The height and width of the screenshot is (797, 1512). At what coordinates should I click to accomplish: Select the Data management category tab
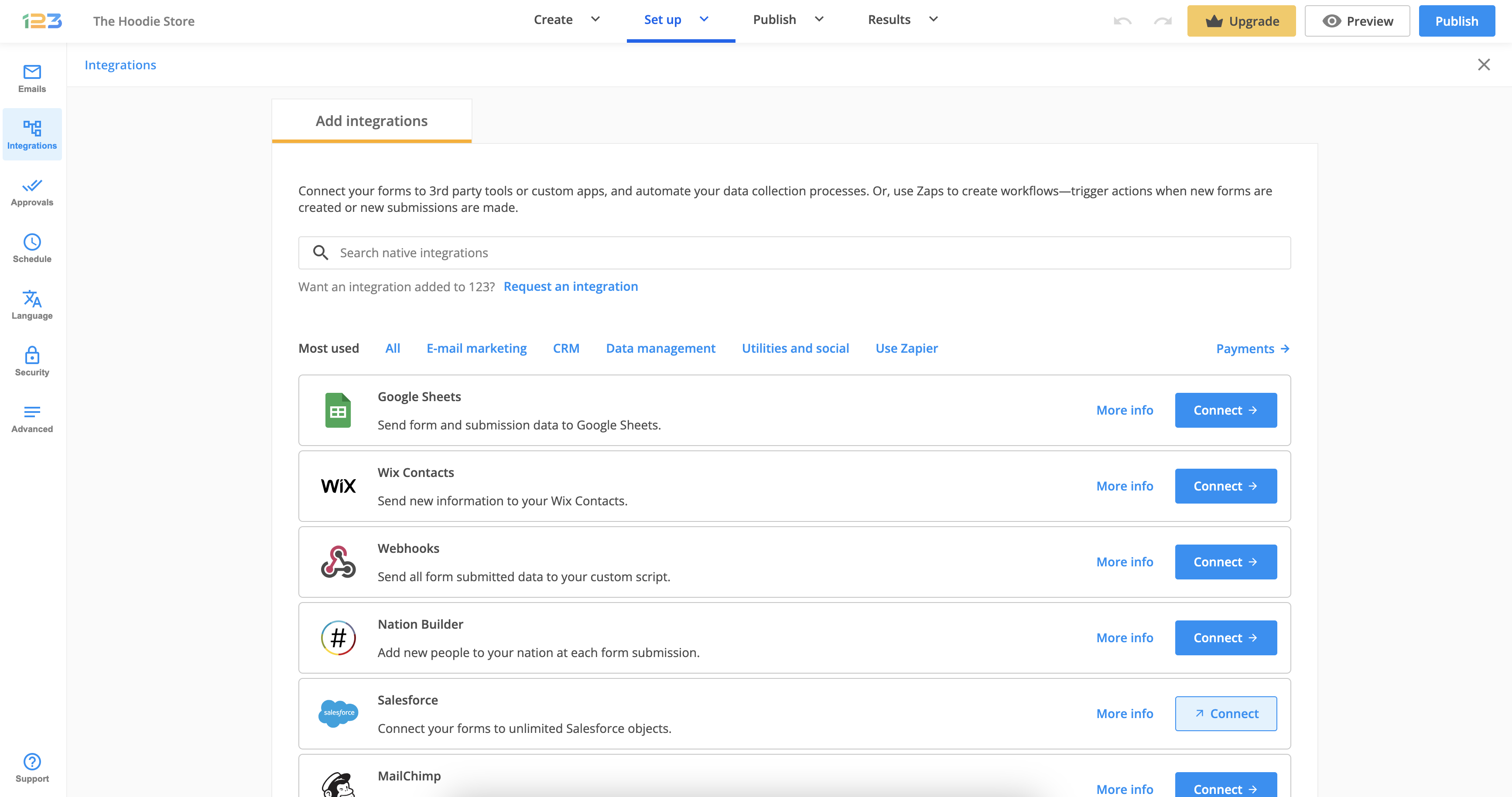pos(660,348)
